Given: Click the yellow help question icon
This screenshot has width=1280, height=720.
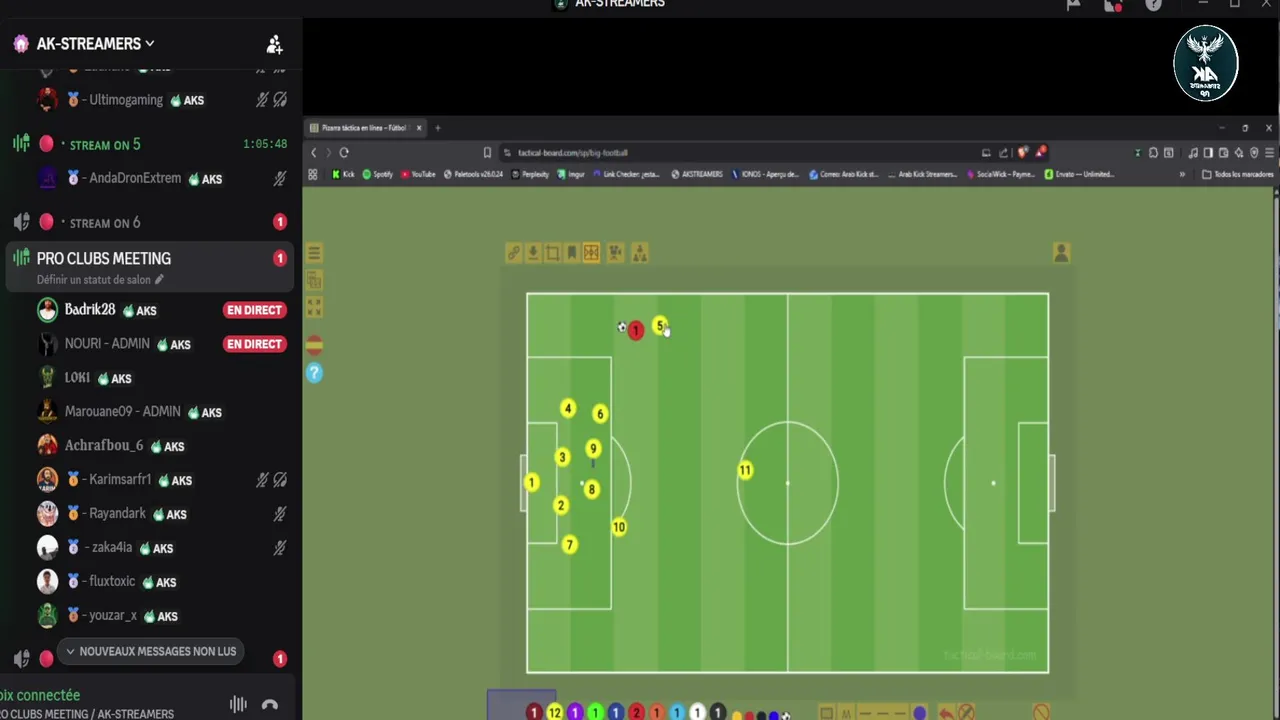Looking at the screenshot, I should coord(314,373).
